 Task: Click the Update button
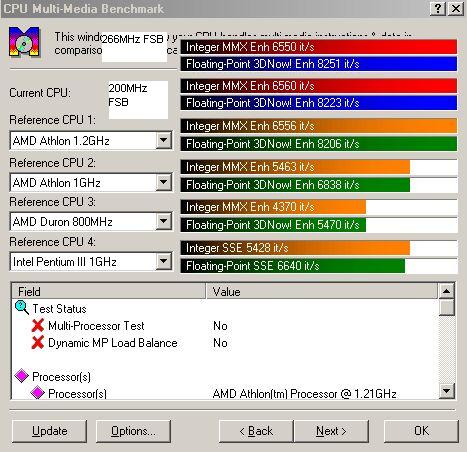(49, 431)
